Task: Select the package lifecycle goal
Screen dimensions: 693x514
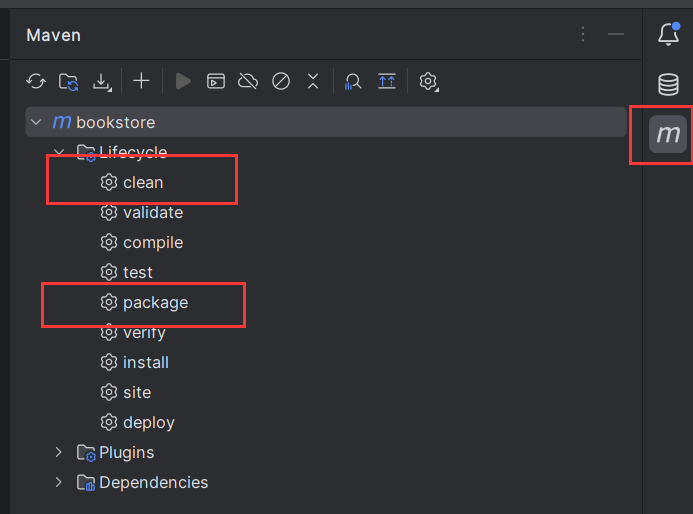Action: point(155,302)
